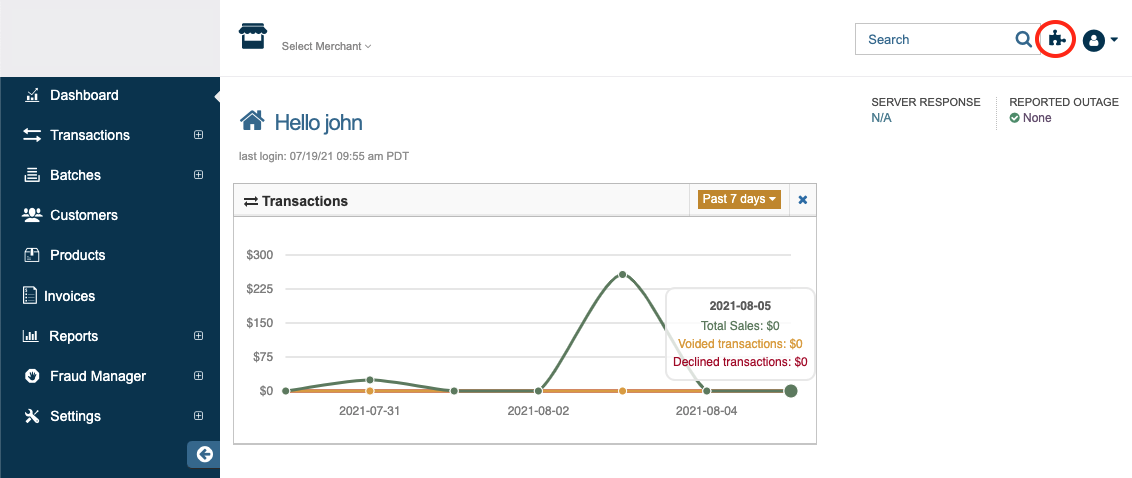Expand the Settings submenu plus icon
The width and height of the screenshot is (1132, 478).
(198, 416)
